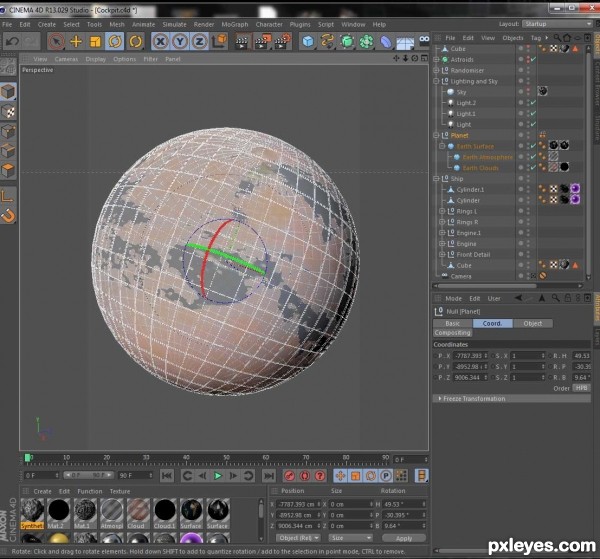Open the MoGraph menu

[235, 24]
